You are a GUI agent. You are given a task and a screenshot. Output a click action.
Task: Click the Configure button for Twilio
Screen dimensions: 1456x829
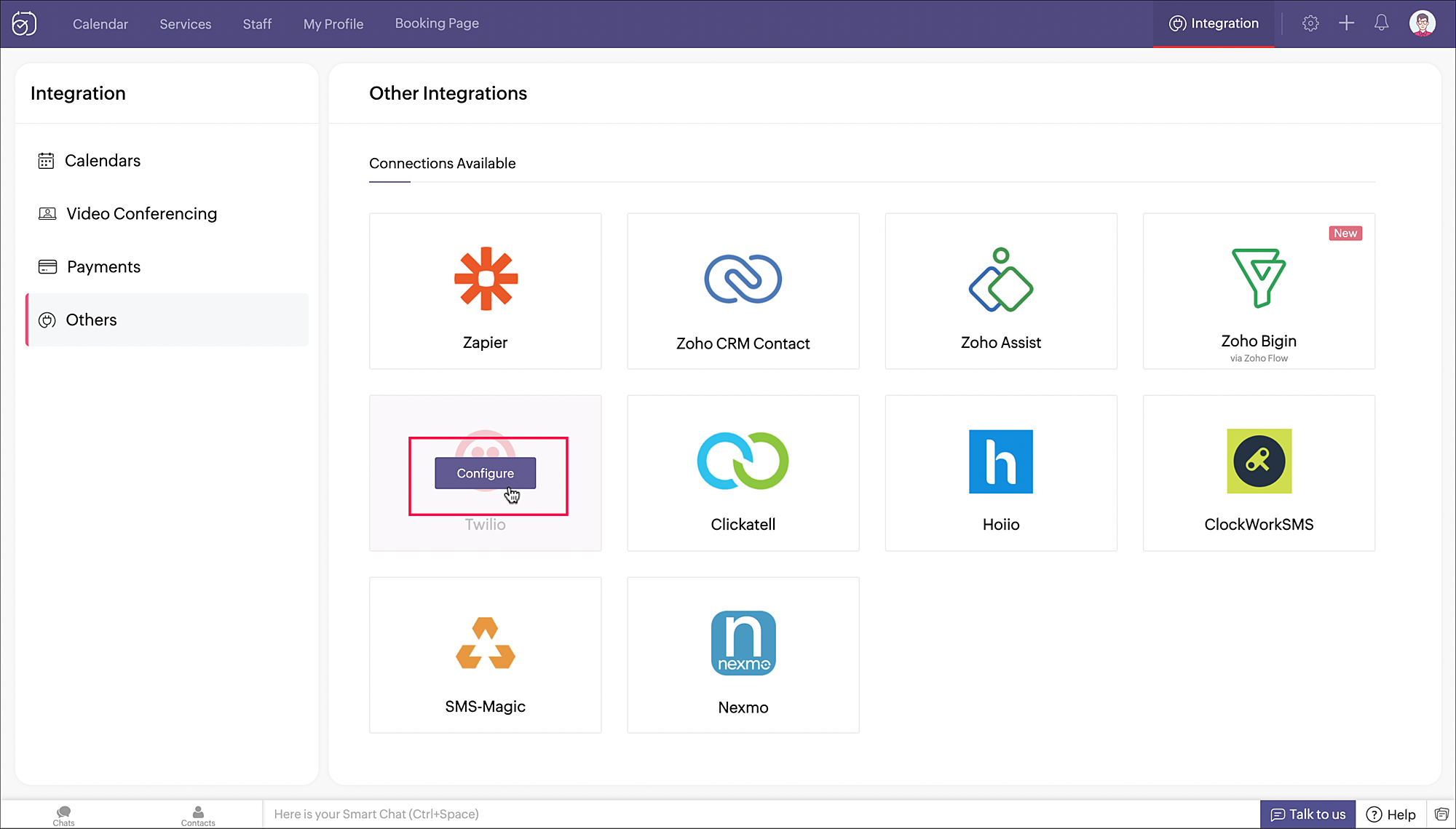coord(486,473)
